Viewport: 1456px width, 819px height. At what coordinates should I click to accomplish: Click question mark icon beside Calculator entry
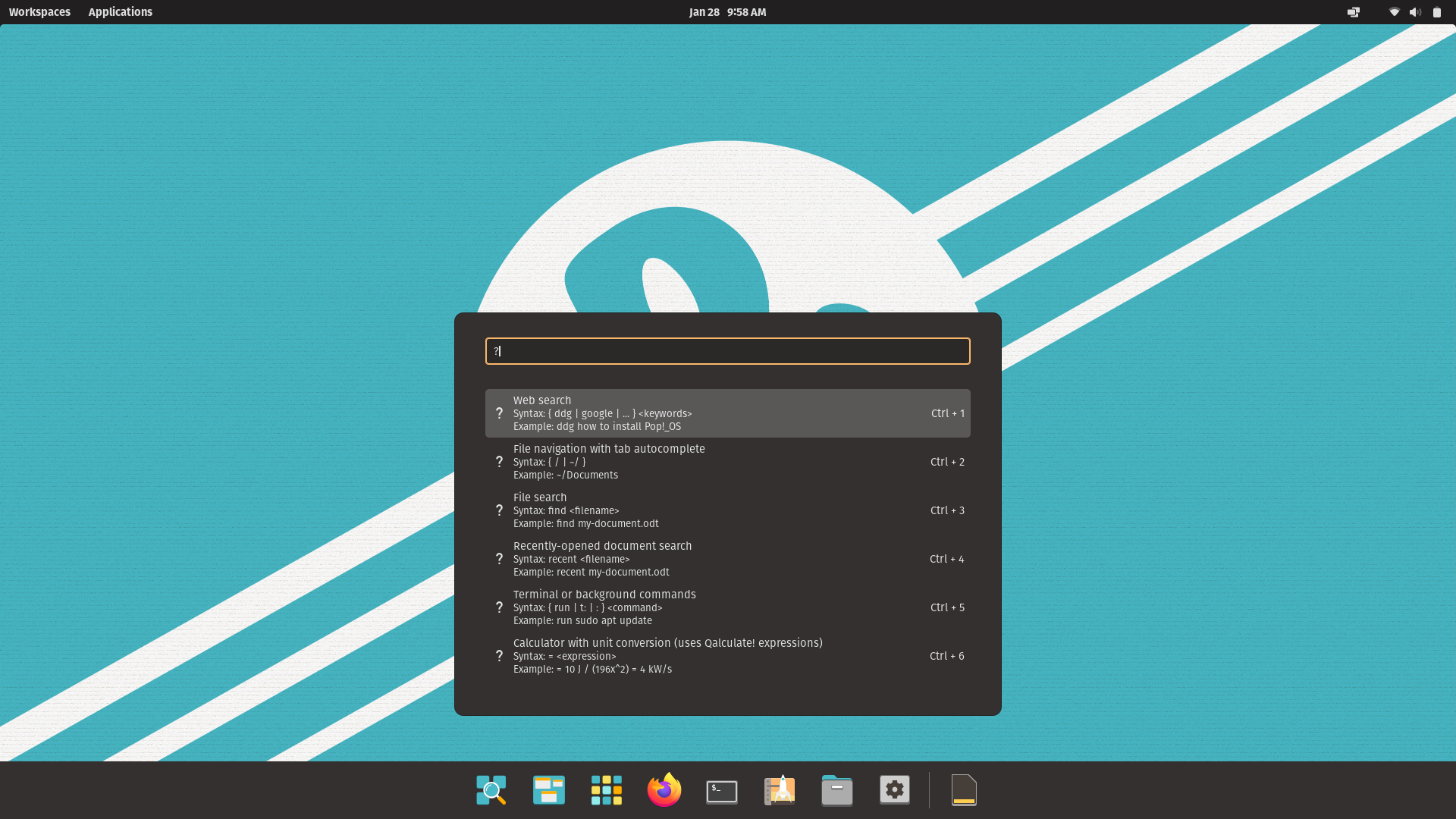[x=499, y=656]
